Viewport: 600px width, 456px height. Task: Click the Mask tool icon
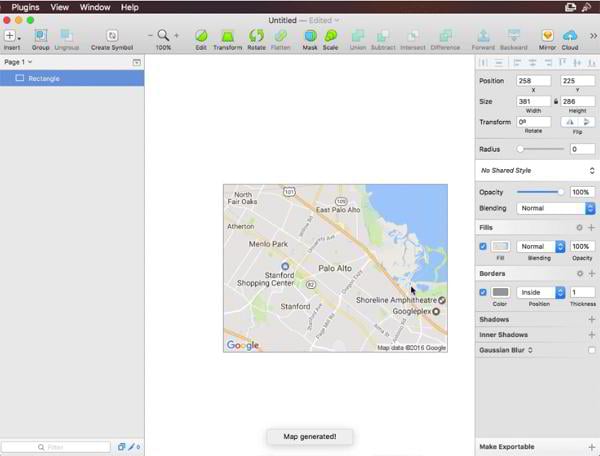310,35
